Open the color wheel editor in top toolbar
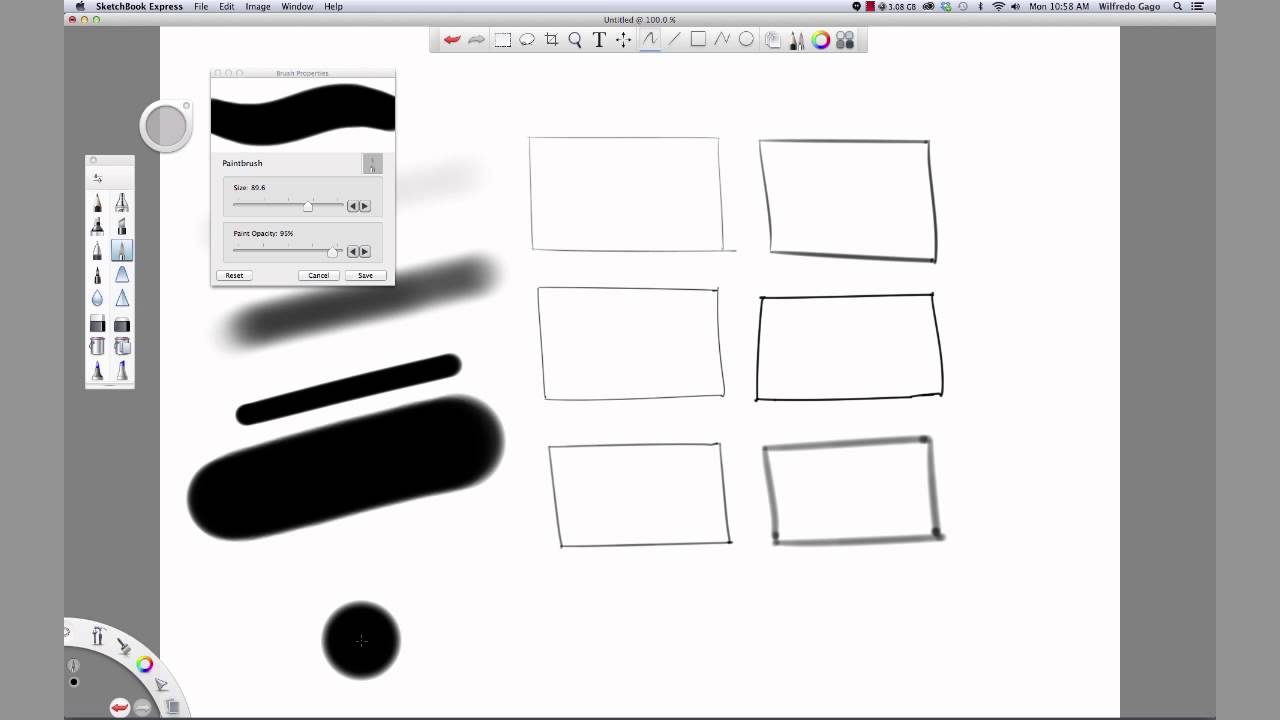The height and width of the screenshot is (720, 1280). tap(821, 40)
